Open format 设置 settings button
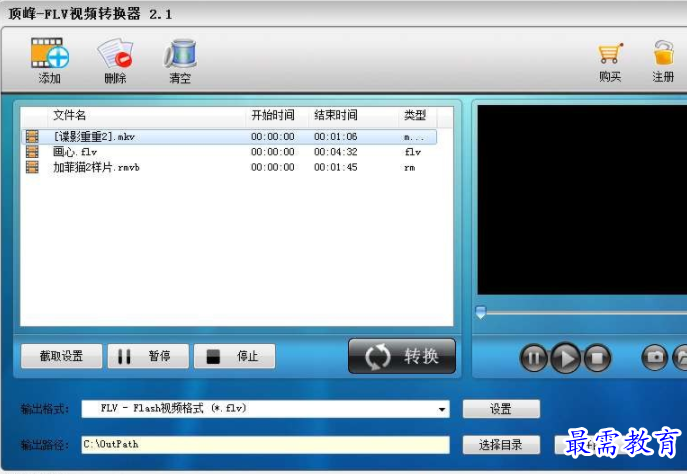The image size is (687, 474). pos(501,409)
